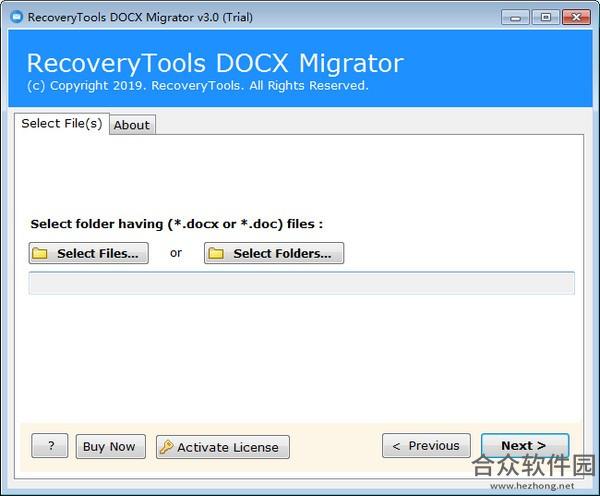Image resolution: width=600 pixels, height=496 pixels.
Task: Close the DOCX Migrator window
Action: (576, 18)
